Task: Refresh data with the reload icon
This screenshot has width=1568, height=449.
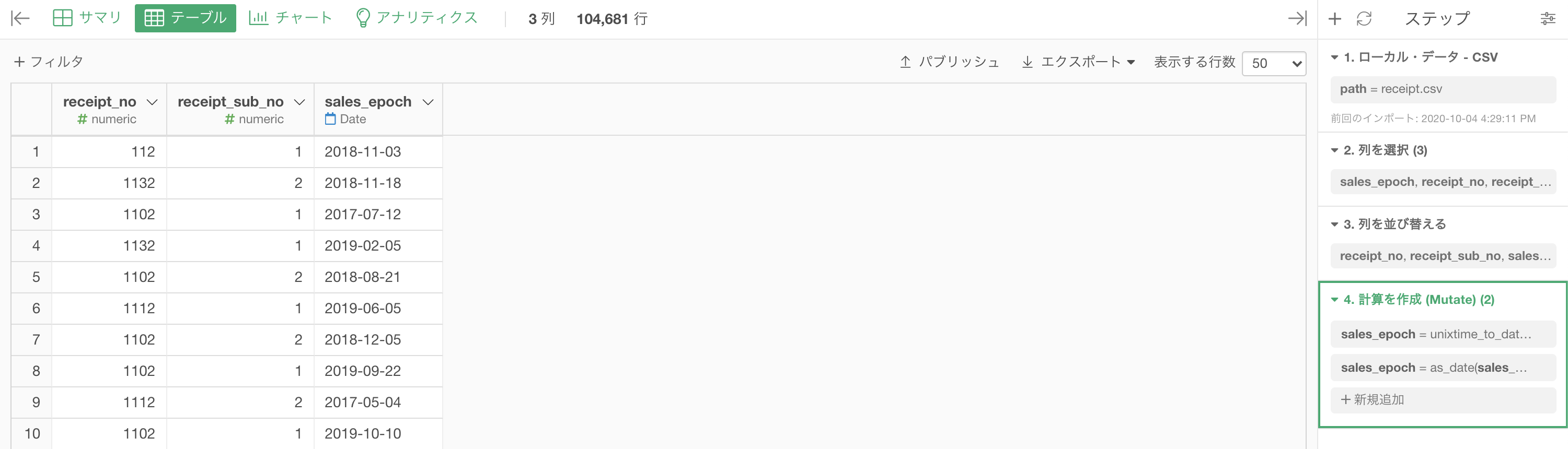Action: [x=1364, y=19]
